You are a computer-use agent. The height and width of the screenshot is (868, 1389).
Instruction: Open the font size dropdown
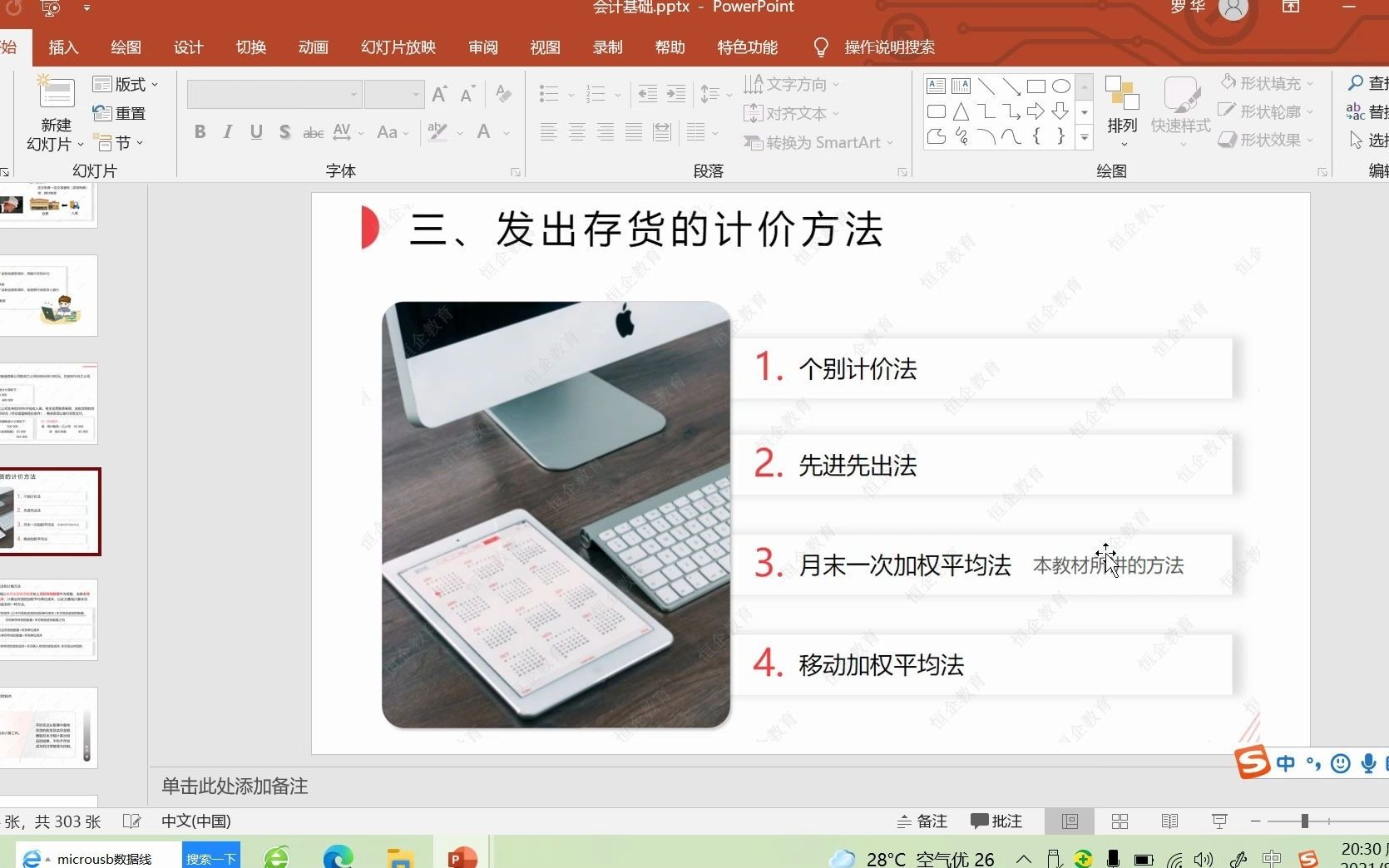[x=416, y=94]
